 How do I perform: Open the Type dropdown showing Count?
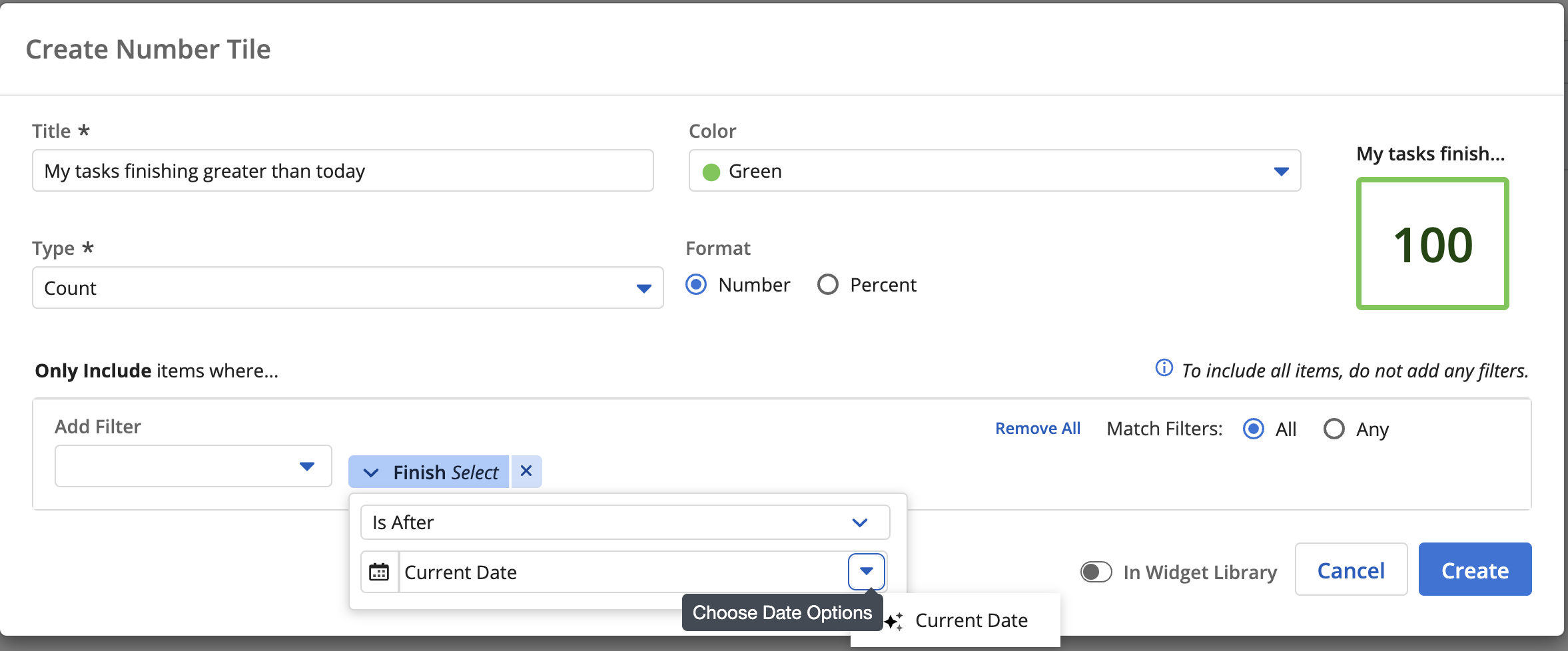(347, 288)
